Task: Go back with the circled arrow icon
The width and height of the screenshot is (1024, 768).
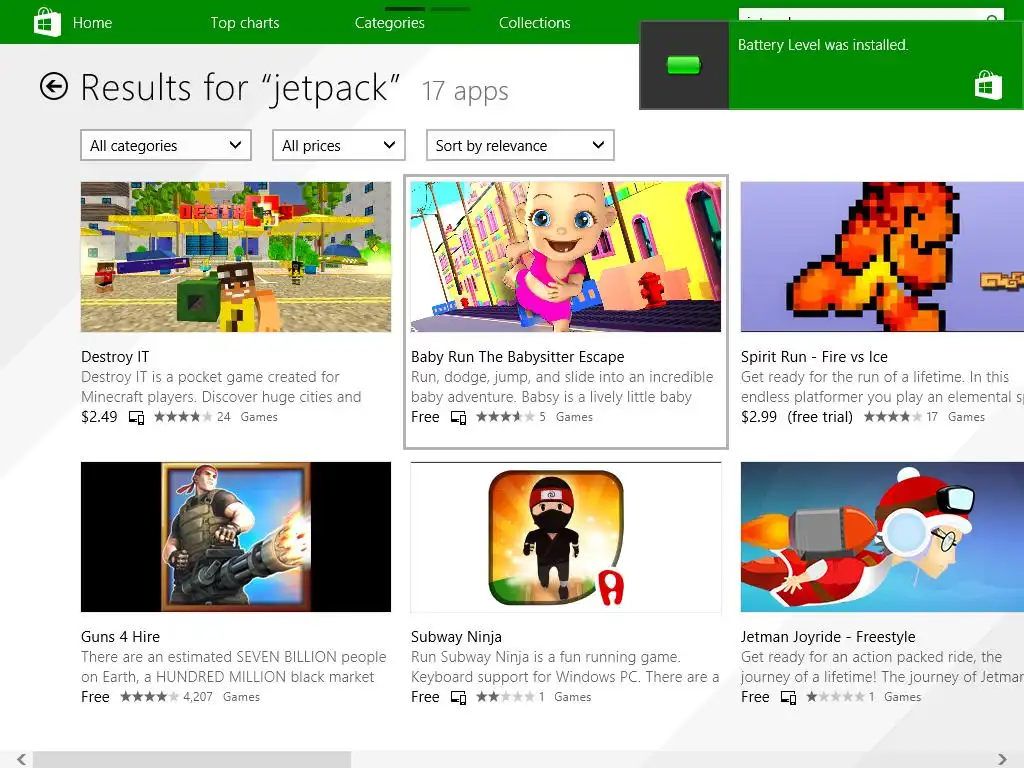Action: [54, 86]
